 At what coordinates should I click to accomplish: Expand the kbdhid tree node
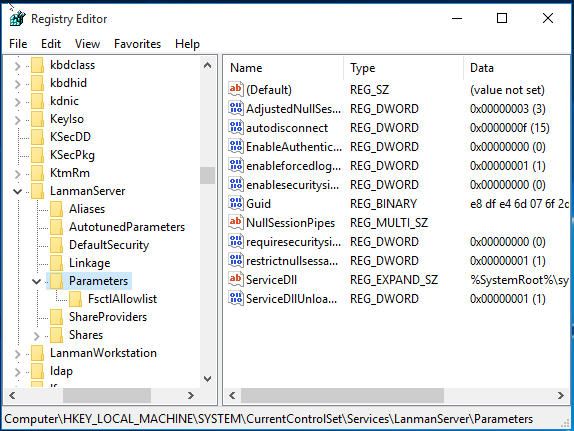click(x=17, y=83)
